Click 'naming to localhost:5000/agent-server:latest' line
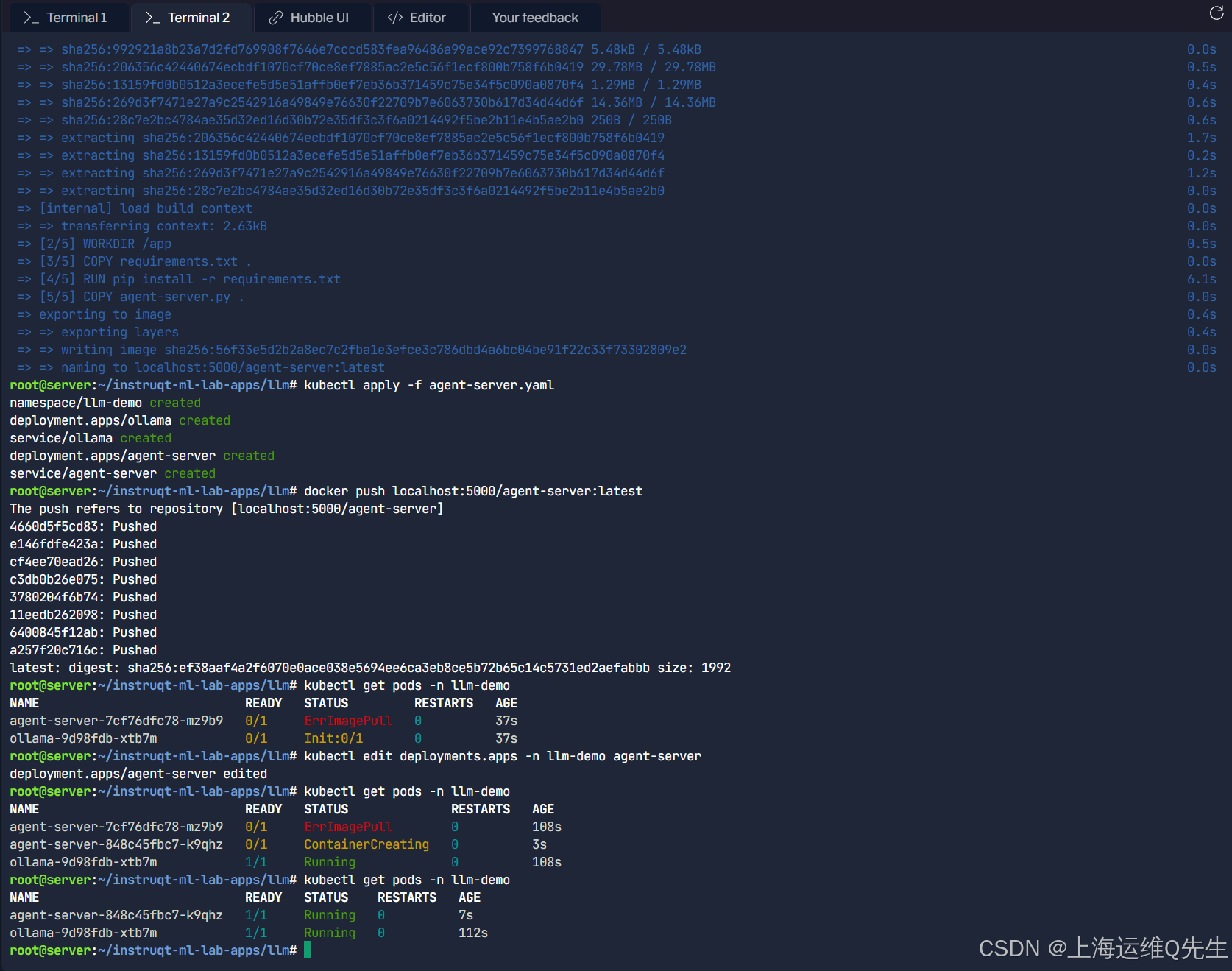 click(x=201, y=367)
